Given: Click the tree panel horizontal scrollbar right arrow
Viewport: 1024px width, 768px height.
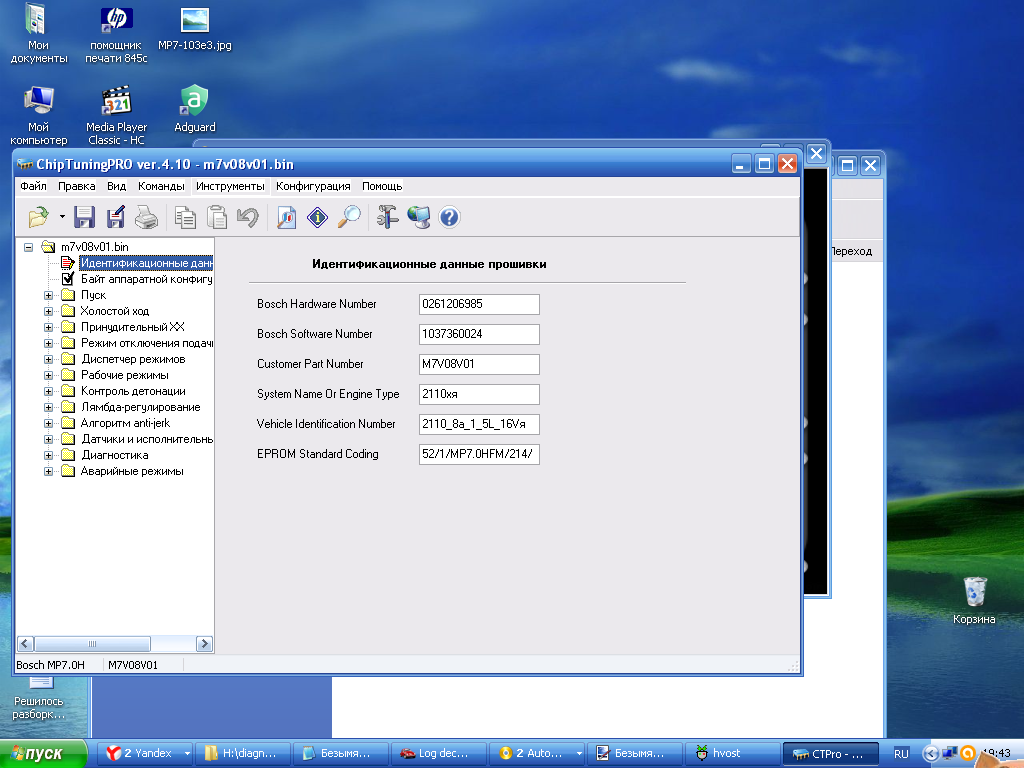Looking at the screenshot, I should tap(205, 644).
